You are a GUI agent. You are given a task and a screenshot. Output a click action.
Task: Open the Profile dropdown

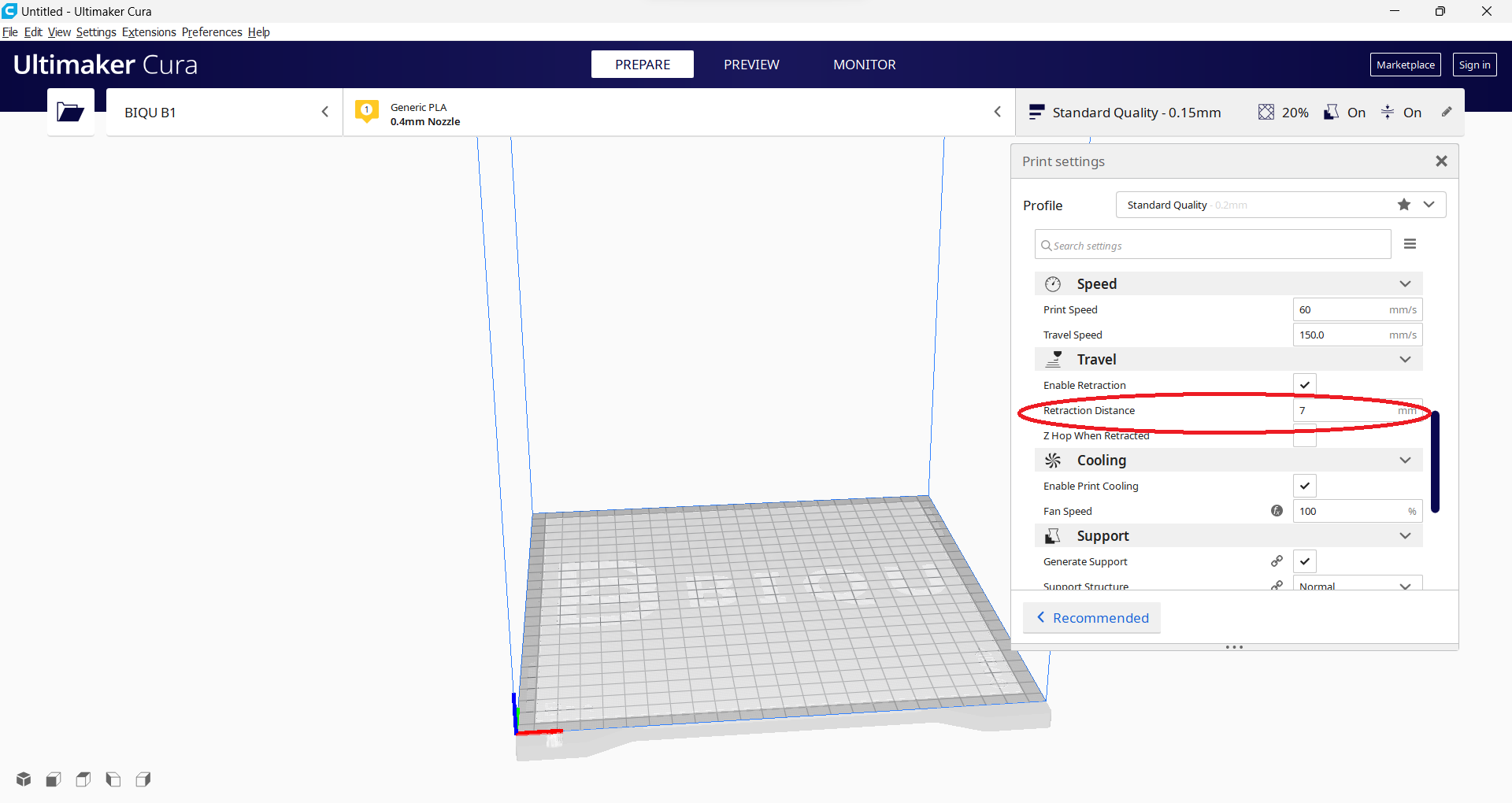click(x=1280, y=205)
